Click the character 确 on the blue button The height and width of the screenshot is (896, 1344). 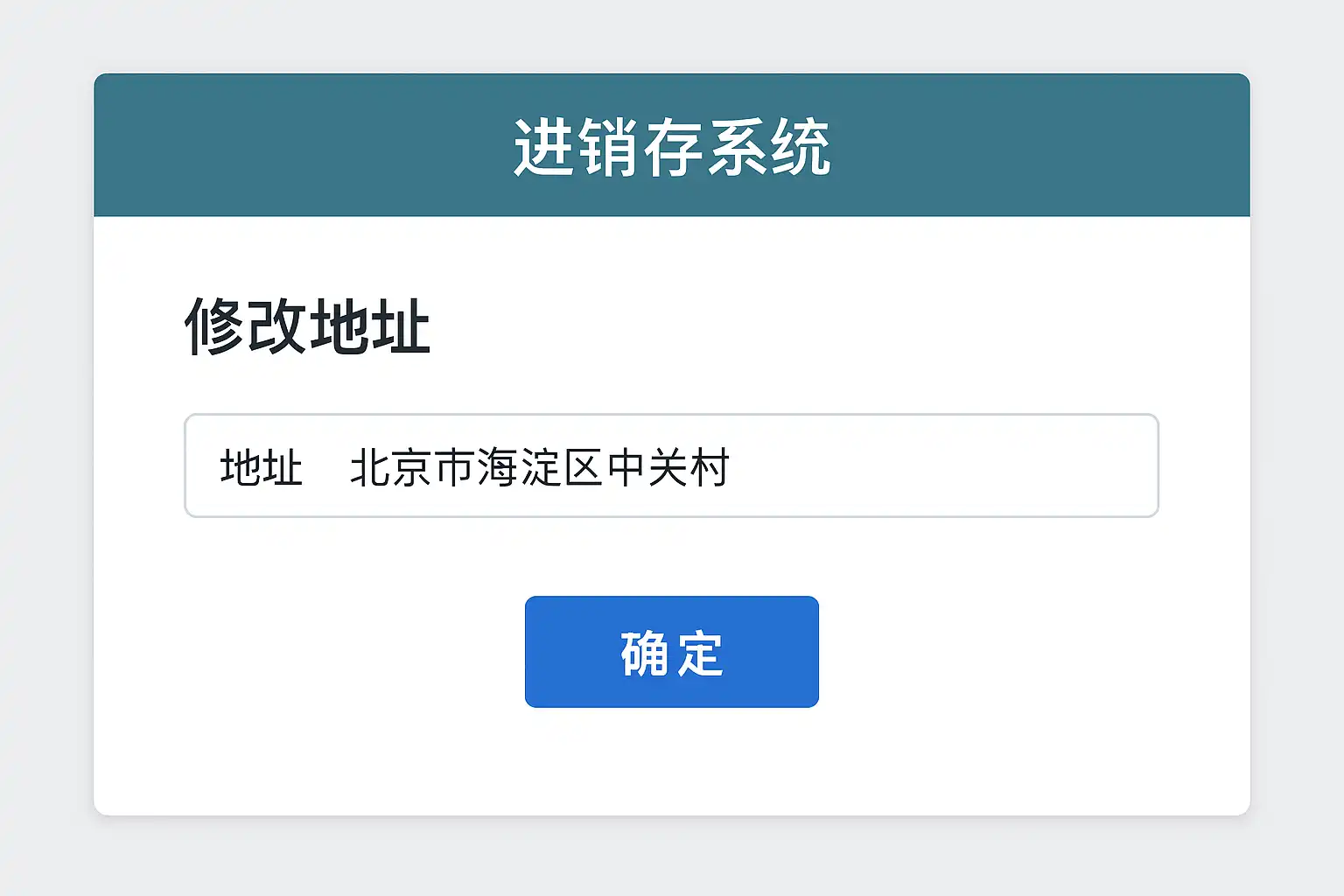pos(644,653)
